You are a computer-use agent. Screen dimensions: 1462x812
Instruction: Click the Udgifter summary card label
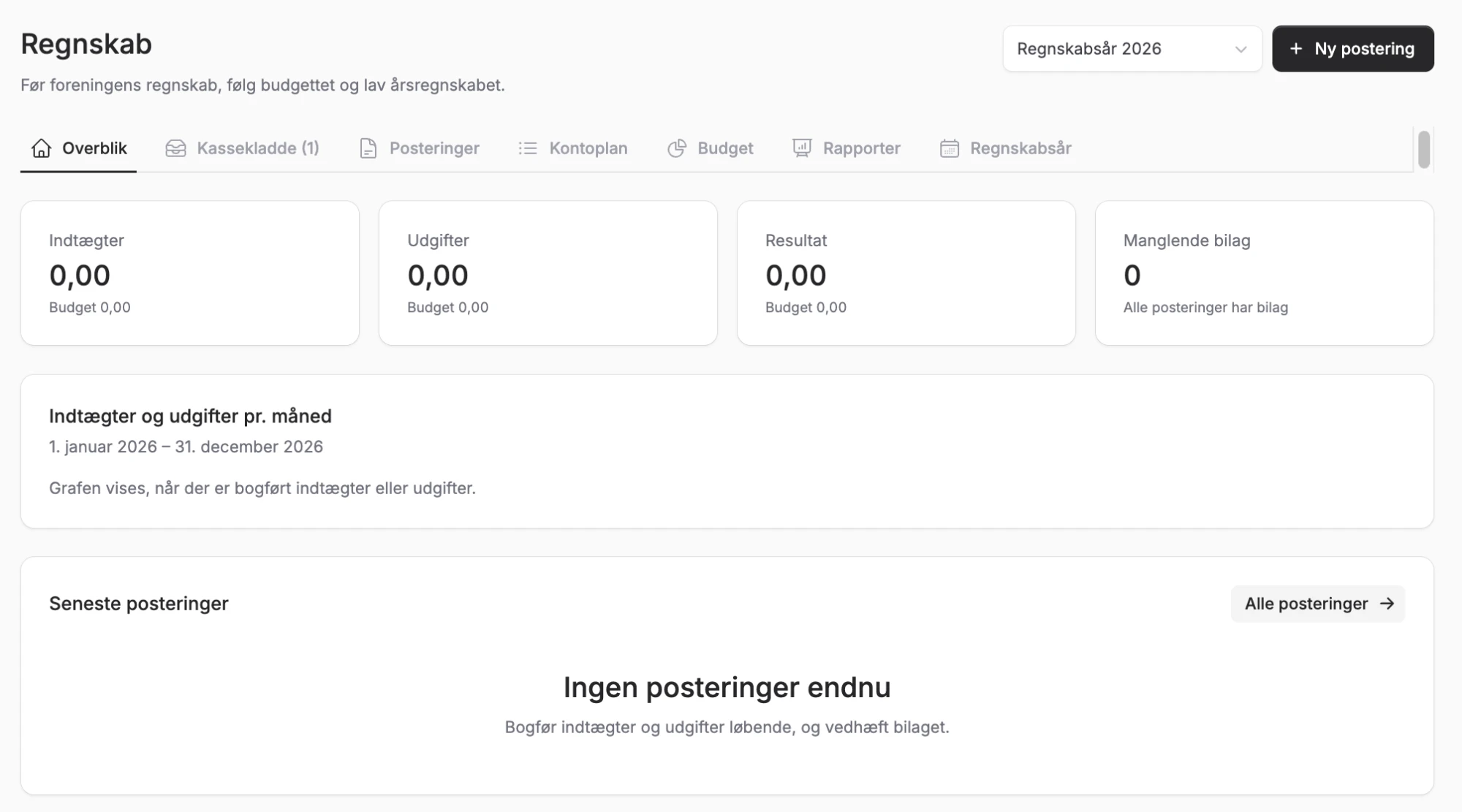point(438,240)
